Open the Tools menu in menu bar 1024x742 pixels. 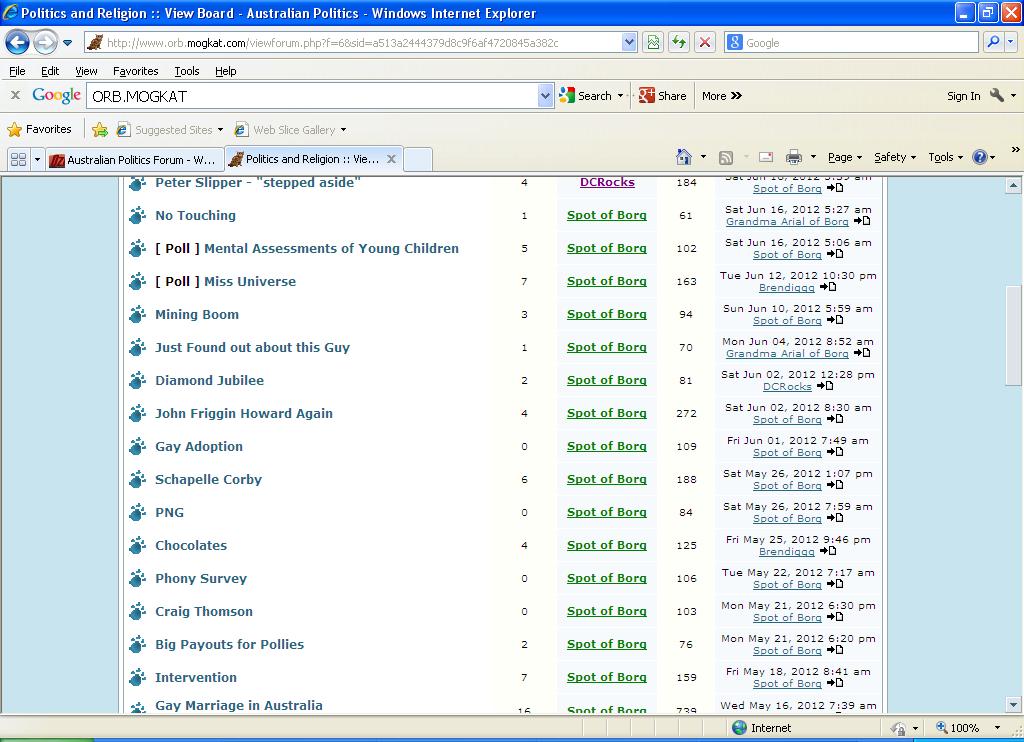[x=186, y=71]
